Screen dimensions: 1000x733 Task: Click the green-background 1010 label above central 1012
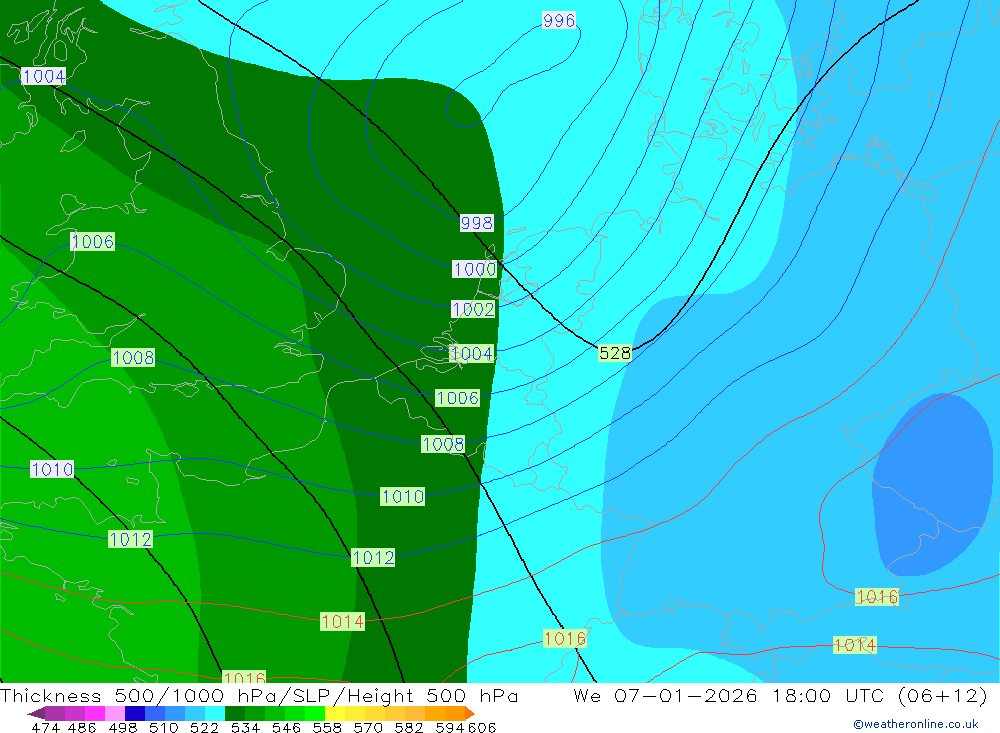pyautogui.click(x=402, y=496)
